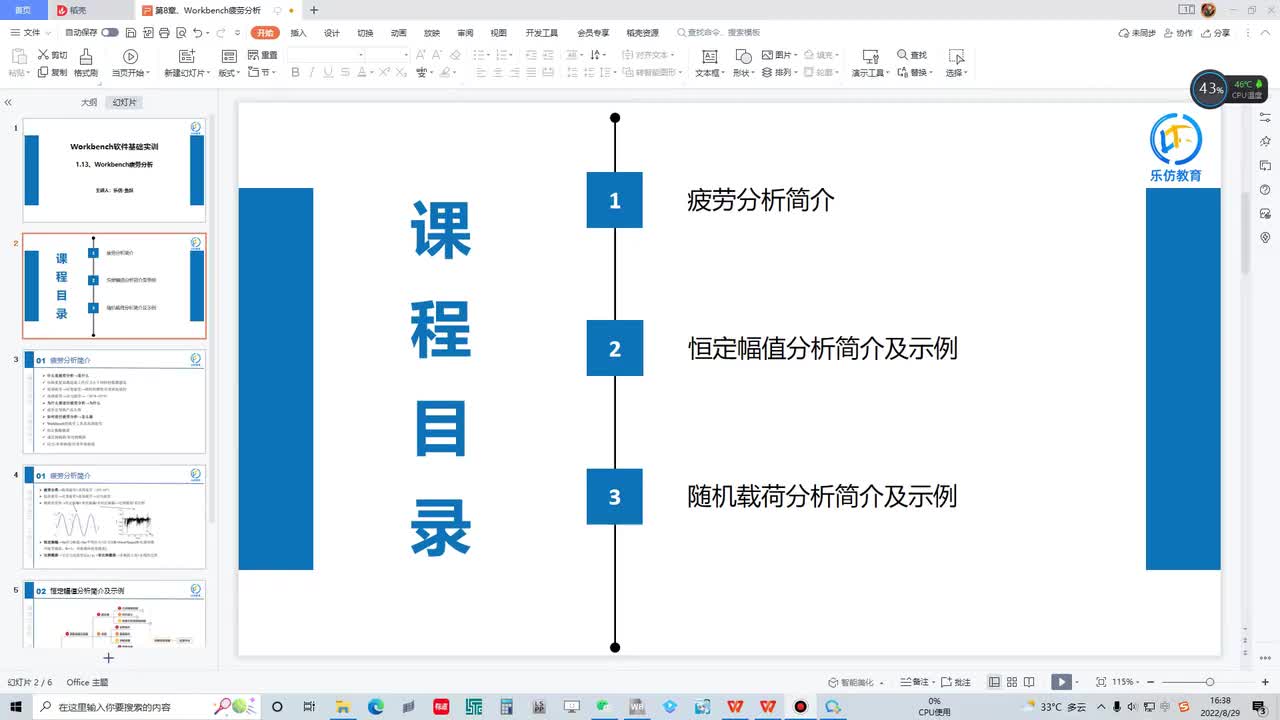Play slideshow from status bar button
The image size is (1280, 720).
[x=1061, y=682]
